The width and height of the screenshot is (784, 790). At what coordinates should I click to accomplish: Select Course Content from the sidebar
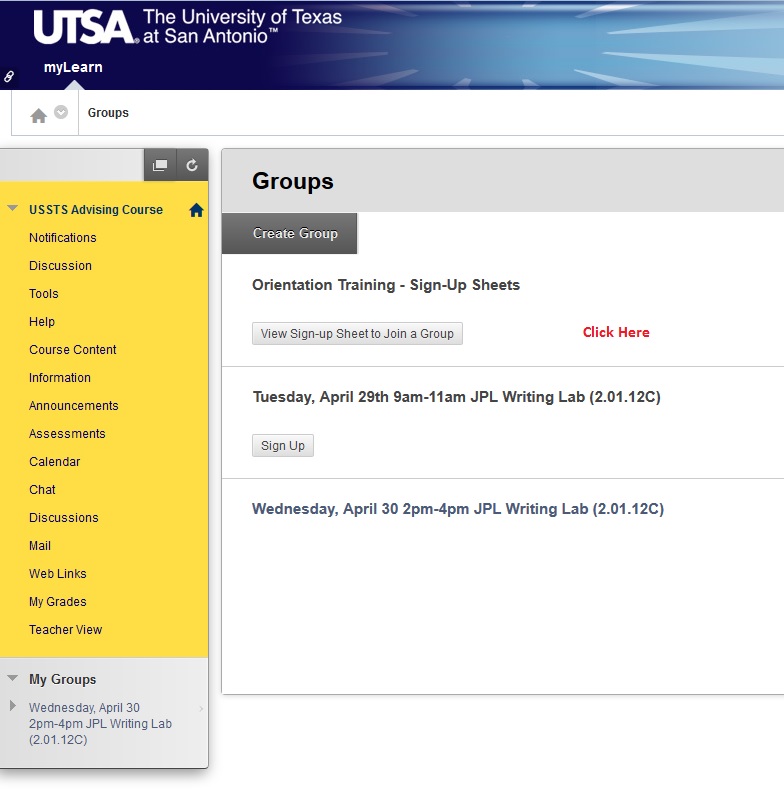pyautogui.click(x=72, y=350)
